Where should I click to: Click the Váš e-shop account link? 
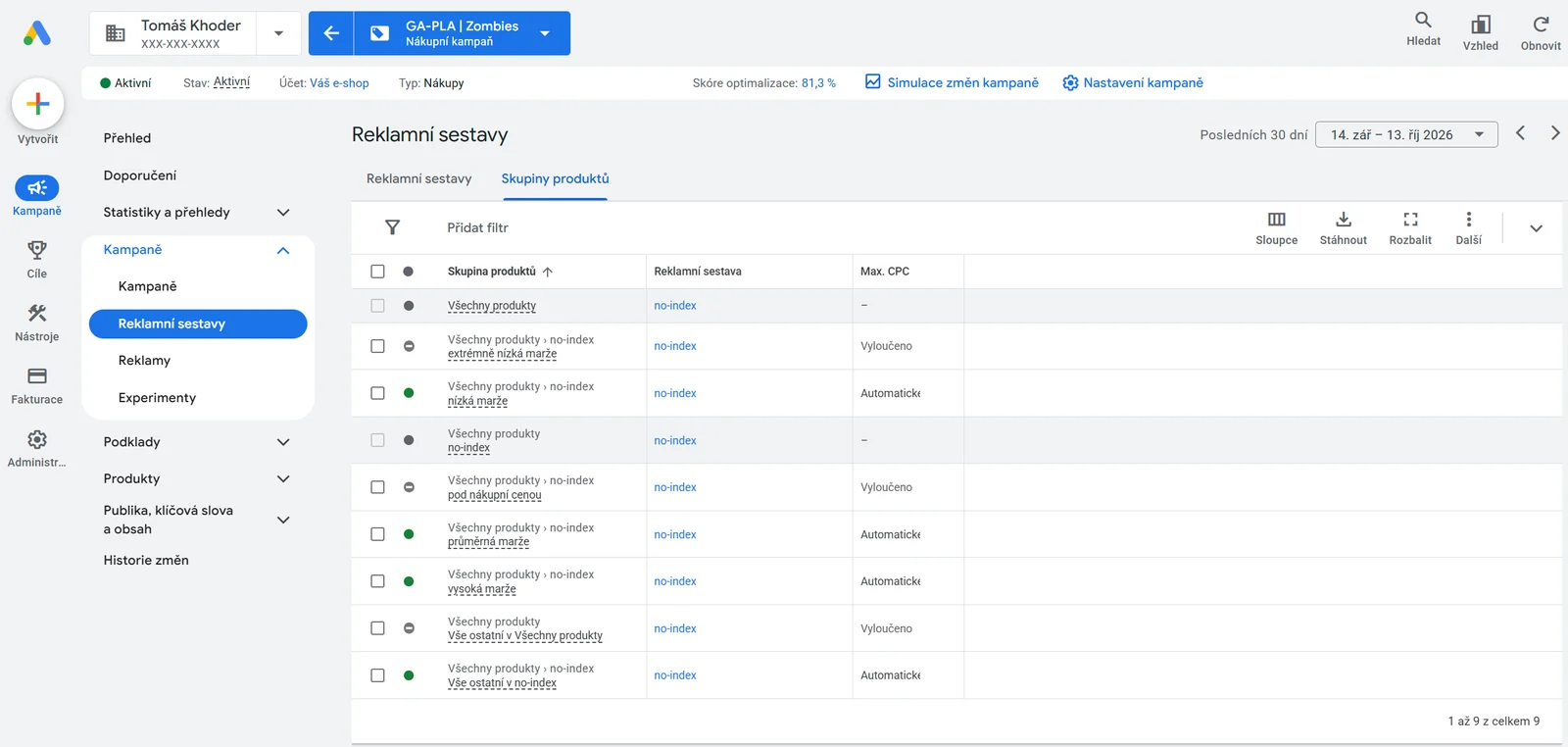click(339, 83)
